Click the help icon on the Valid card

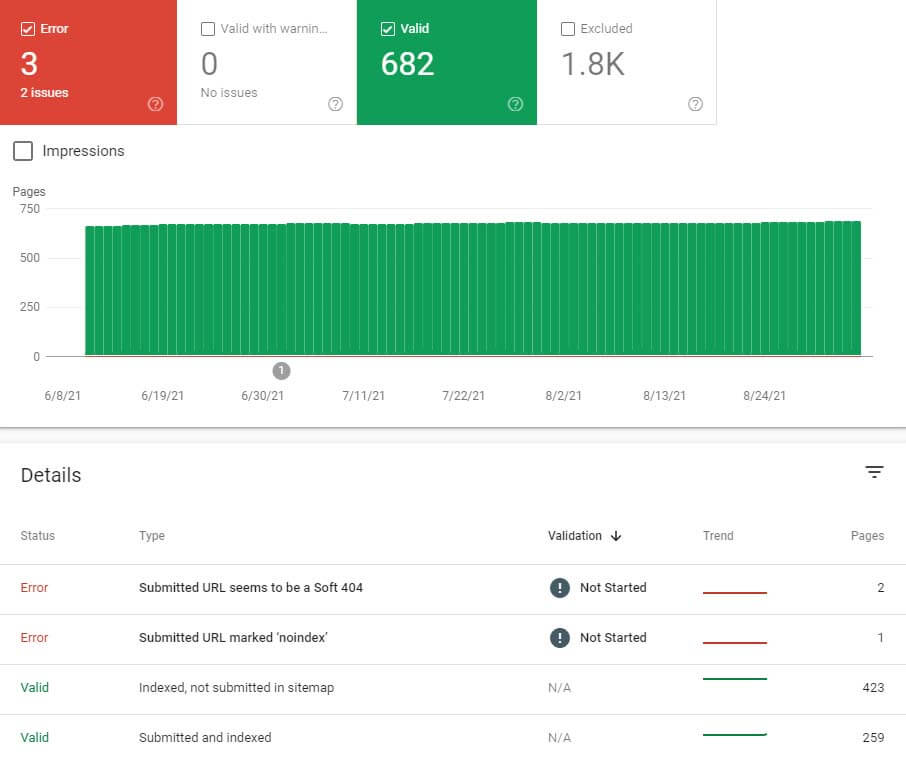tap(516, 103)
